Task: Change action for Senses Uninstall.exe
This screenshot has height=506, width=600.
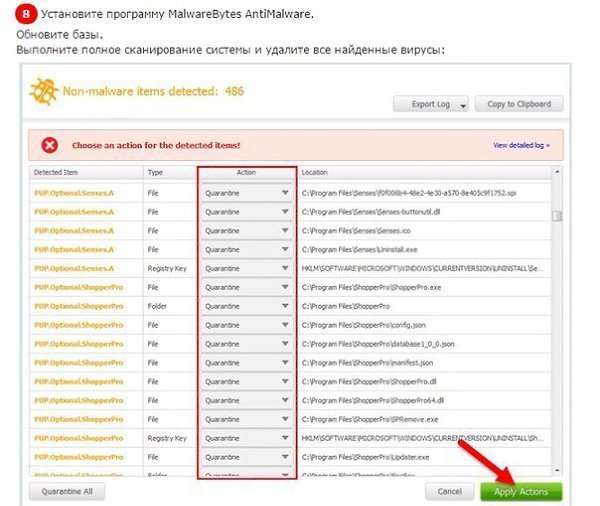Action: pyautogui.click(x=246, y=249)
